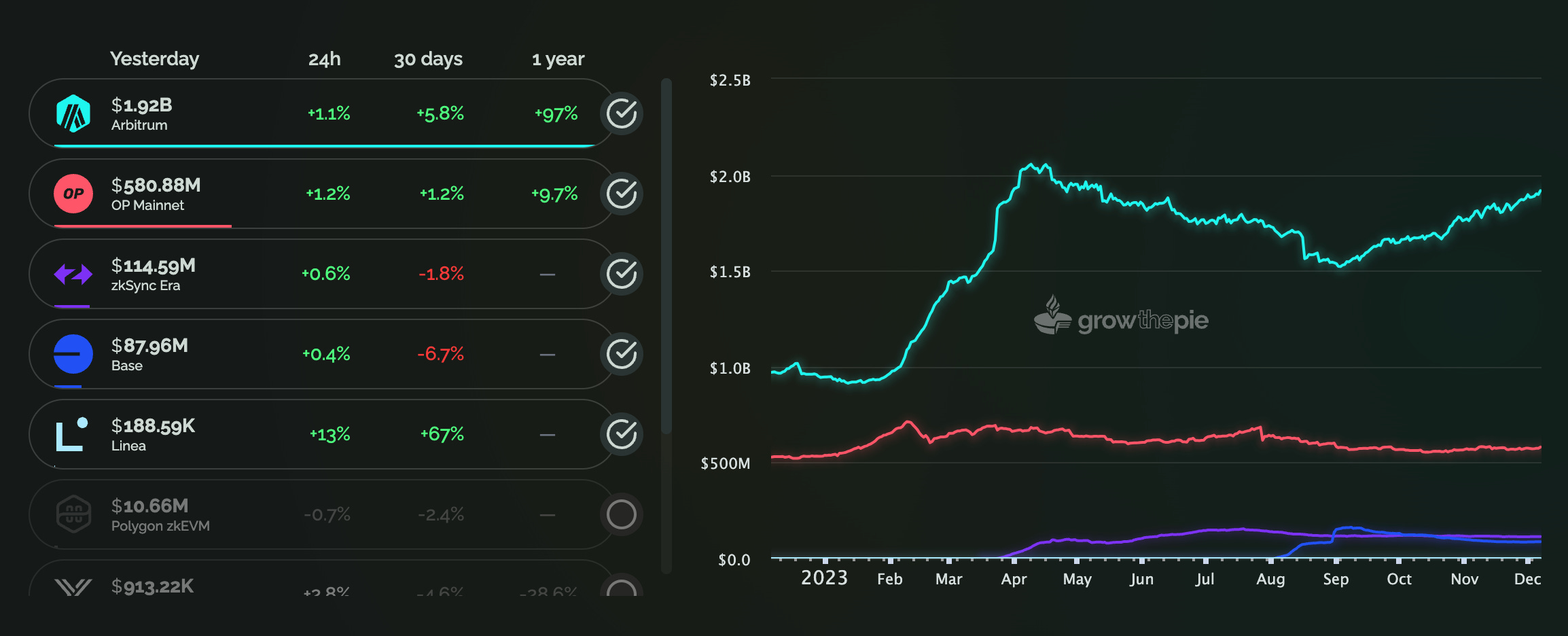Click the $500M y-axis label
The height and width of the screenshot is (636, 1568).
click(726, 463)
